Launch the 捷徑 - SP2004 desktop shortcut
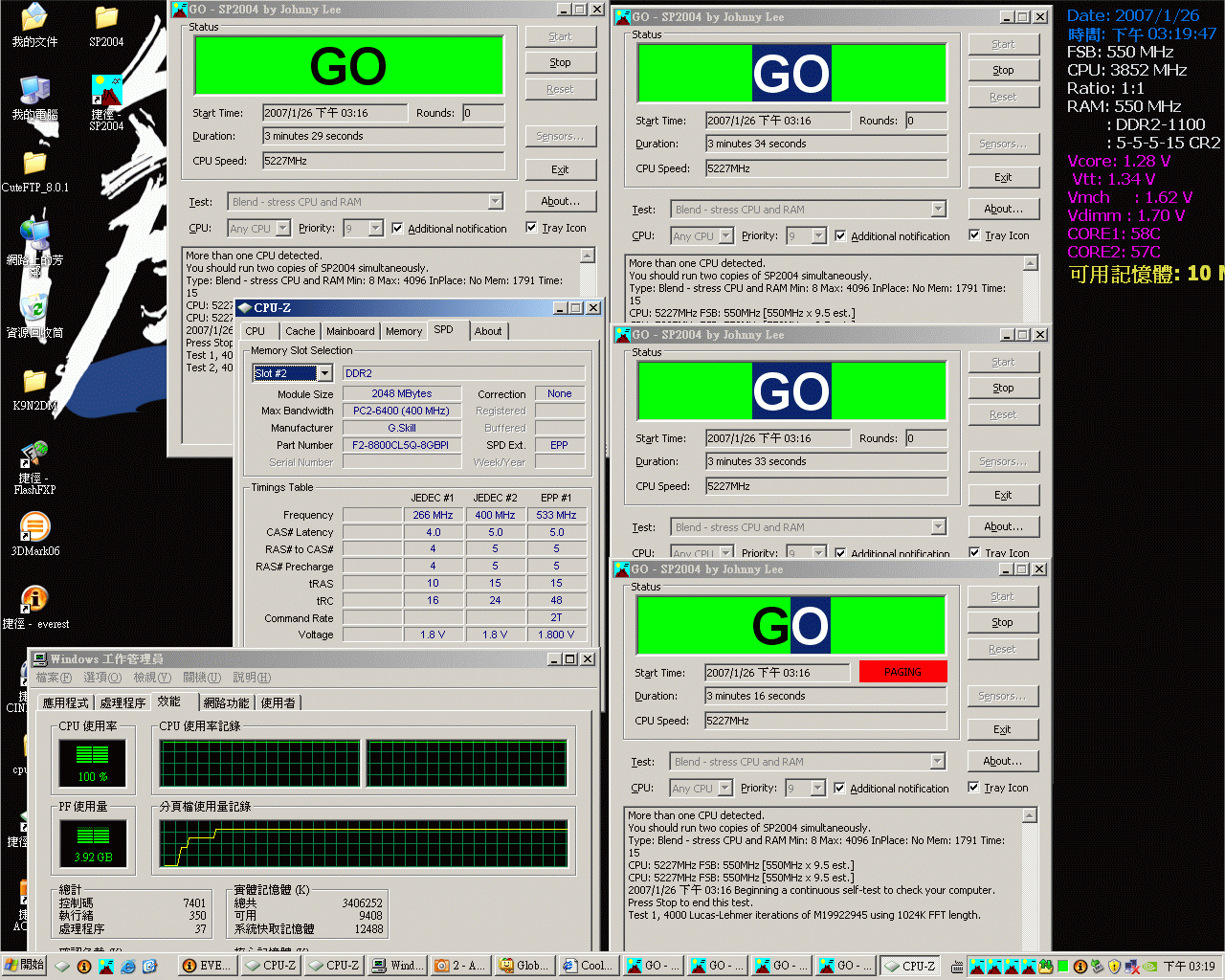This screenshot has height=980, width=1225. click(x=106, y=102)
